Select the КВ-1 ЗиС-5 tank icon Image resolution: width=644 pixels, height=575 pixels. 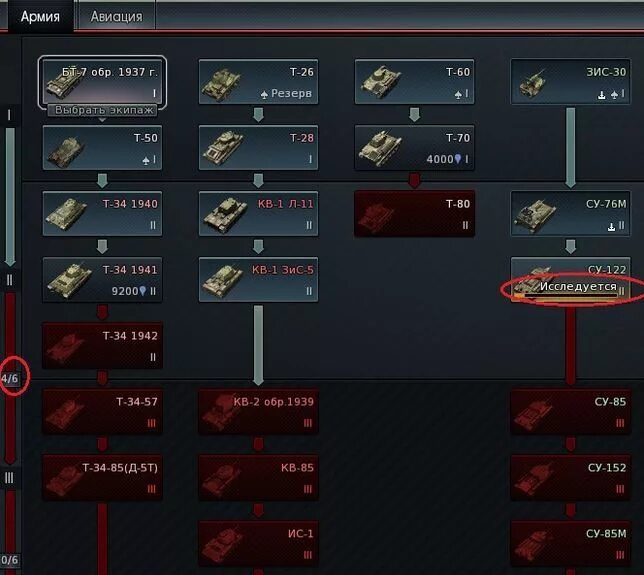(223, 281)
